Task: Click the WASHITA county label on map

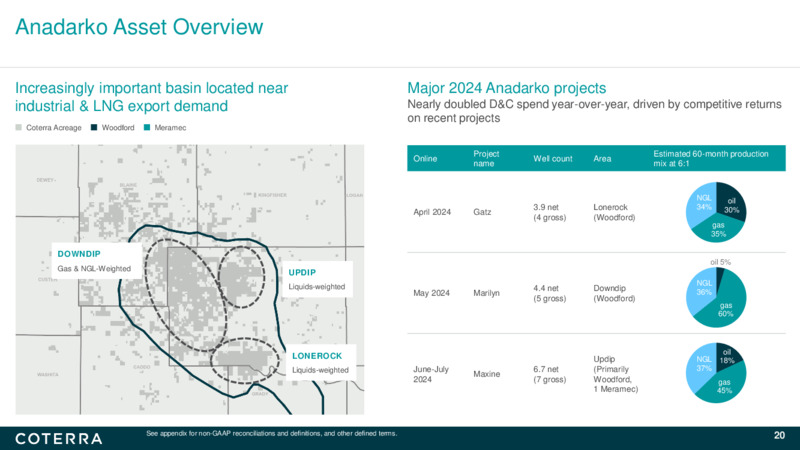Action: pyautogui.click(x=47, y=374)
